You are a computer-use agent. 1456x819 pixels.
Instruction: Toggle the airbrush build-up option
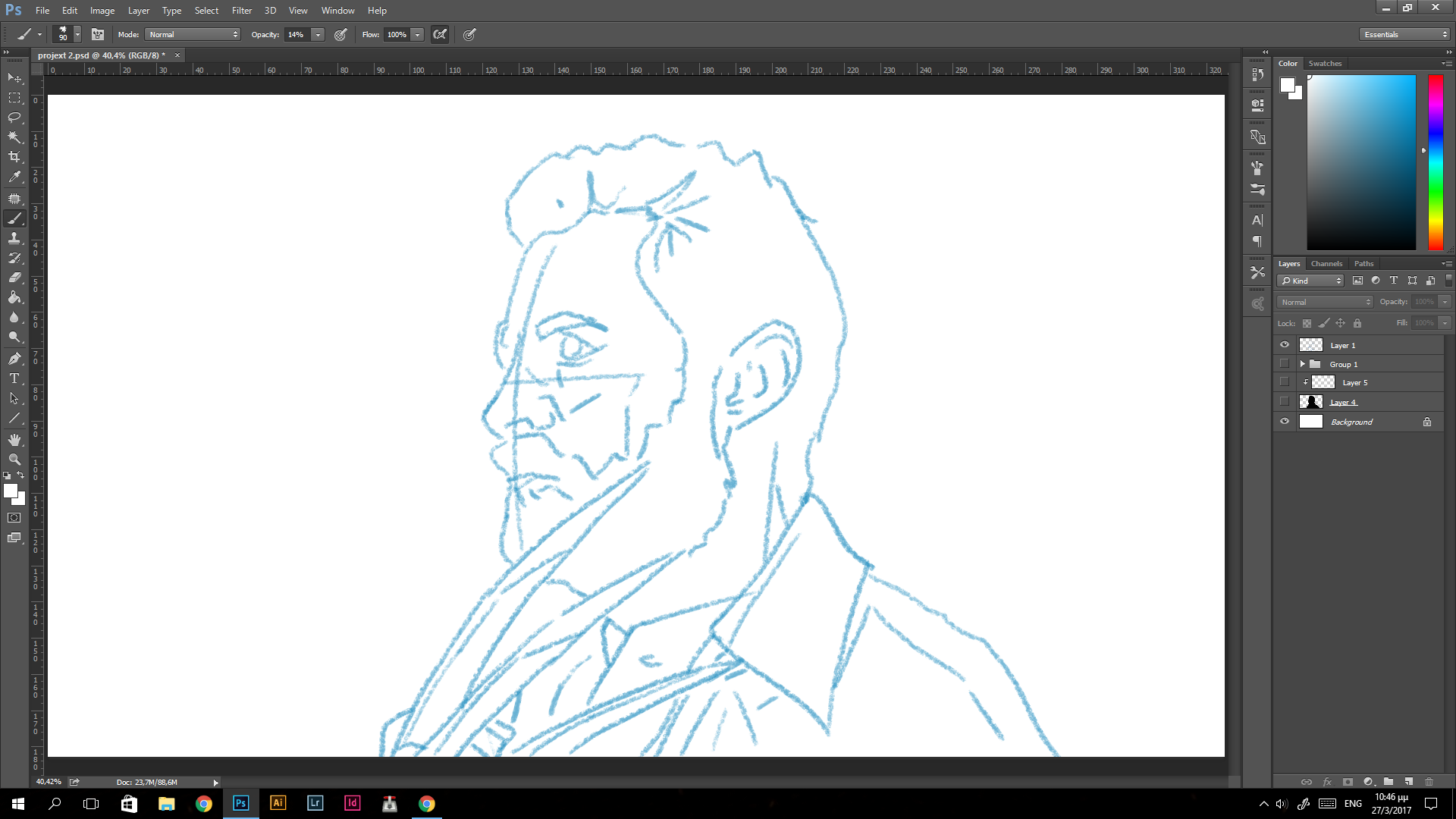pyautogui.click(x=440, y=34)
